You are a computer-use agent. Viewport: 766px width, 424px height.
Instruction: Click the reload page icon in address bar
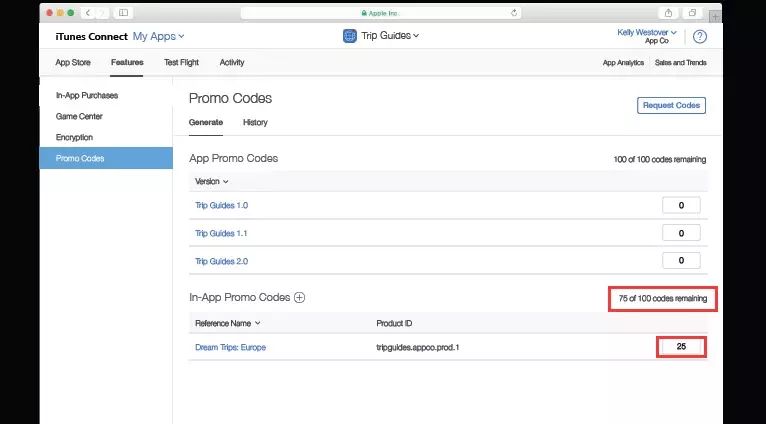(x=514, y=13)
